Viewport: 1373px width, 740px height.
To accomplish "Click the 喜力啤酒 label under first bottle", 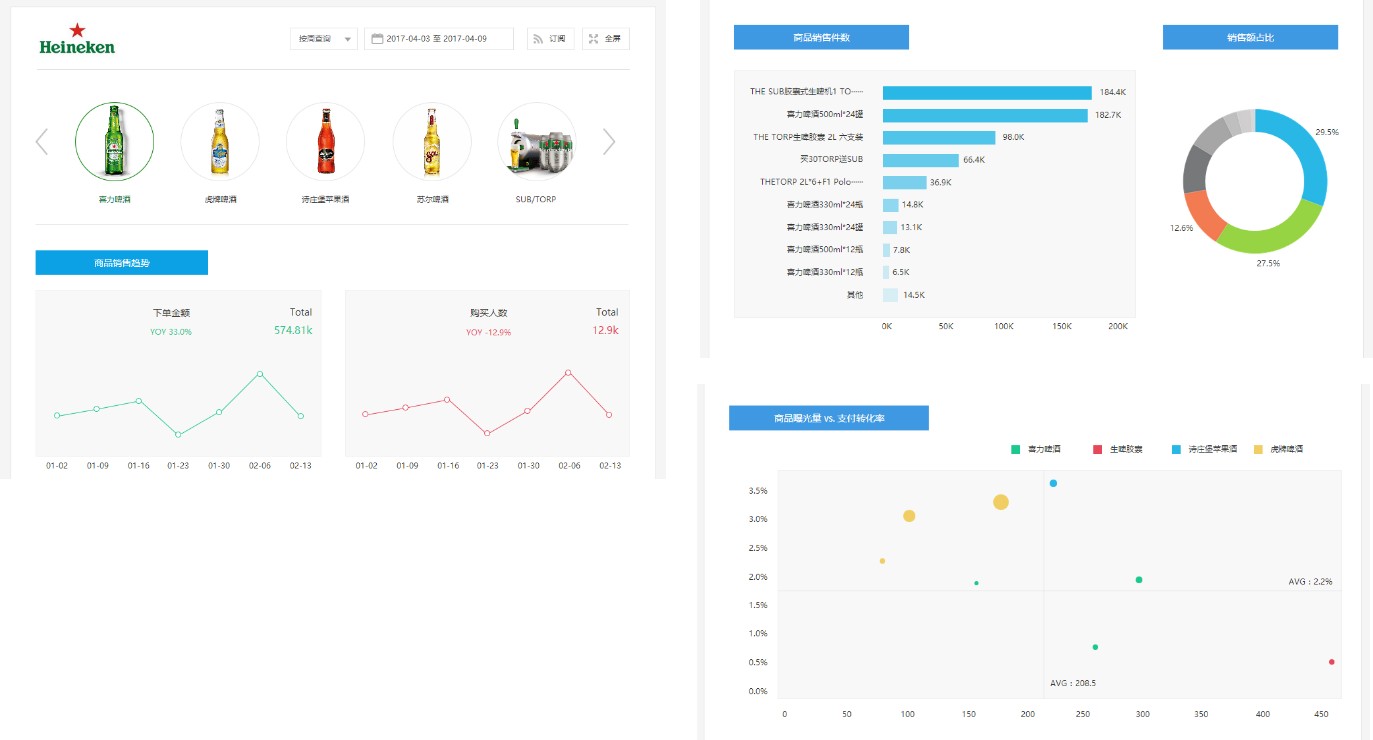I will pyautogui.click(x=115, y=199).
